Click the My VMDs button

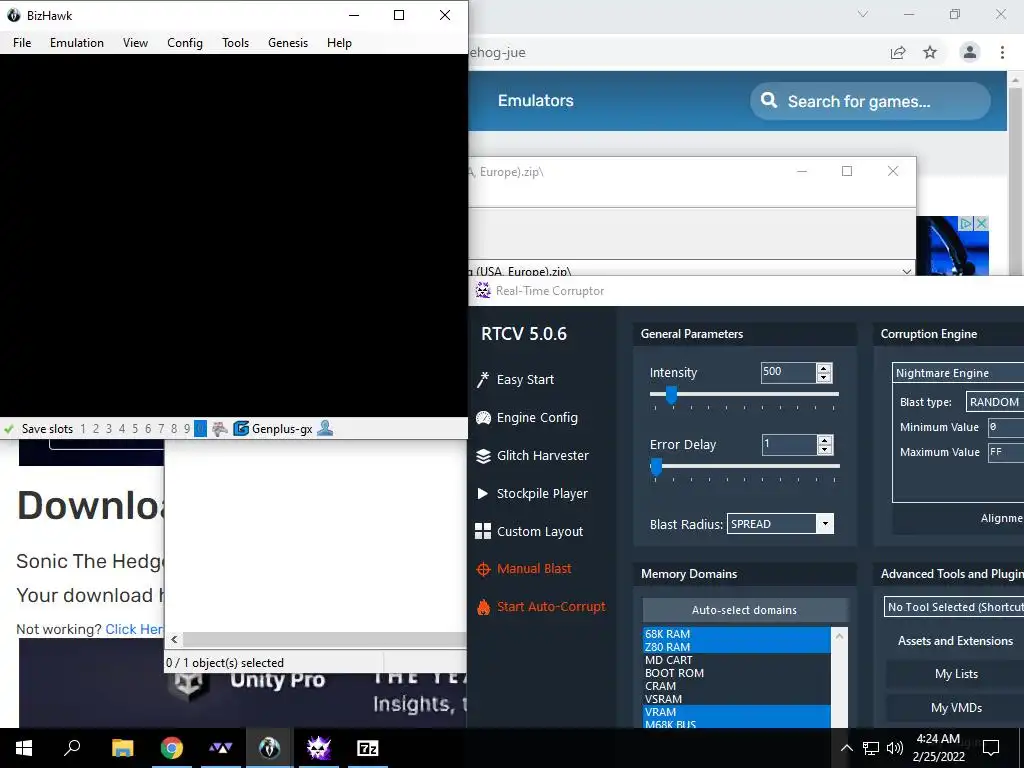tap(956, 708)
